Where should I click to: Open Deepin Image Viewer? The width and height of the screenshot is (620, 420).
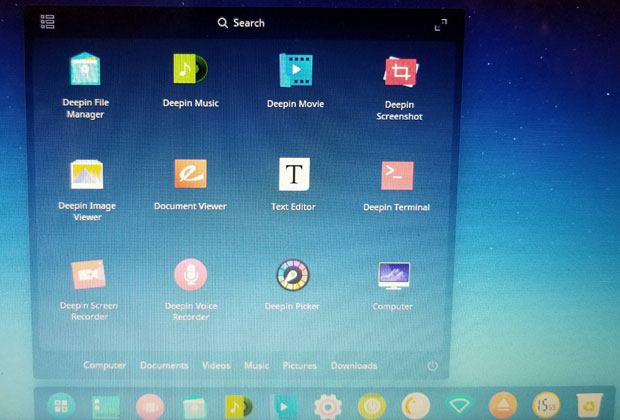pos(87,174)
